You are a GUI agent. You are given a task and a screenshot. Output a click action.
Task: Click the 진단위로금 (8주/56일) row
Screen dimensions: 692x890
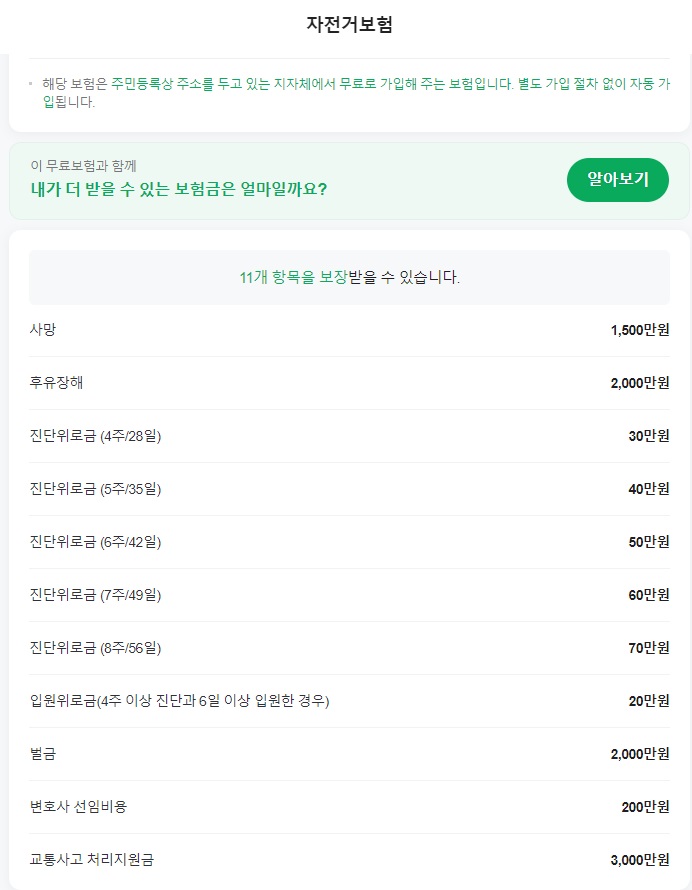(x=345, y=647)
